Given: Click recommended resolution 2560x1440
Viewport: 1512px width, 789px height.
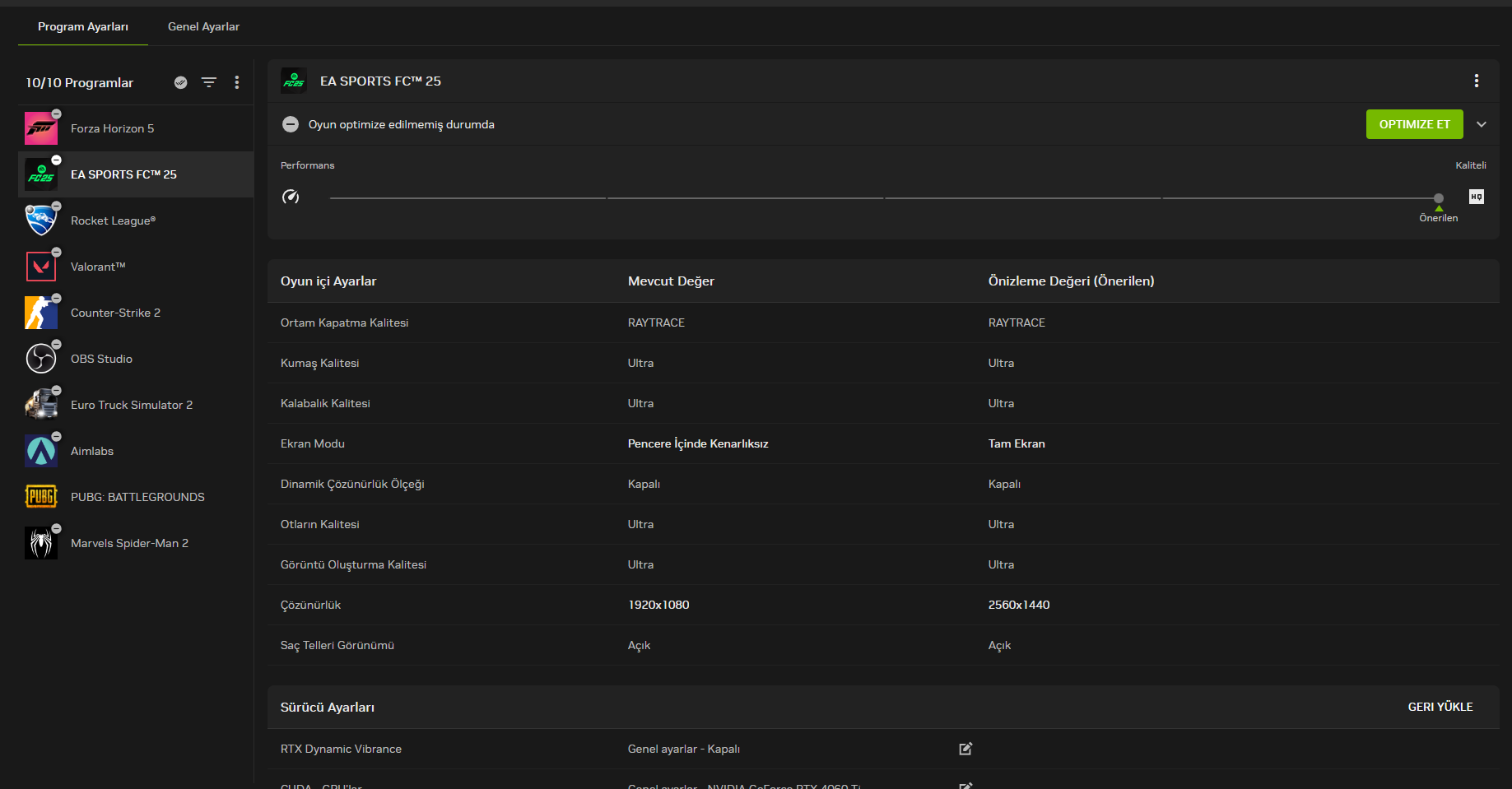Looking at the screenshot, I should [1019, 605].
